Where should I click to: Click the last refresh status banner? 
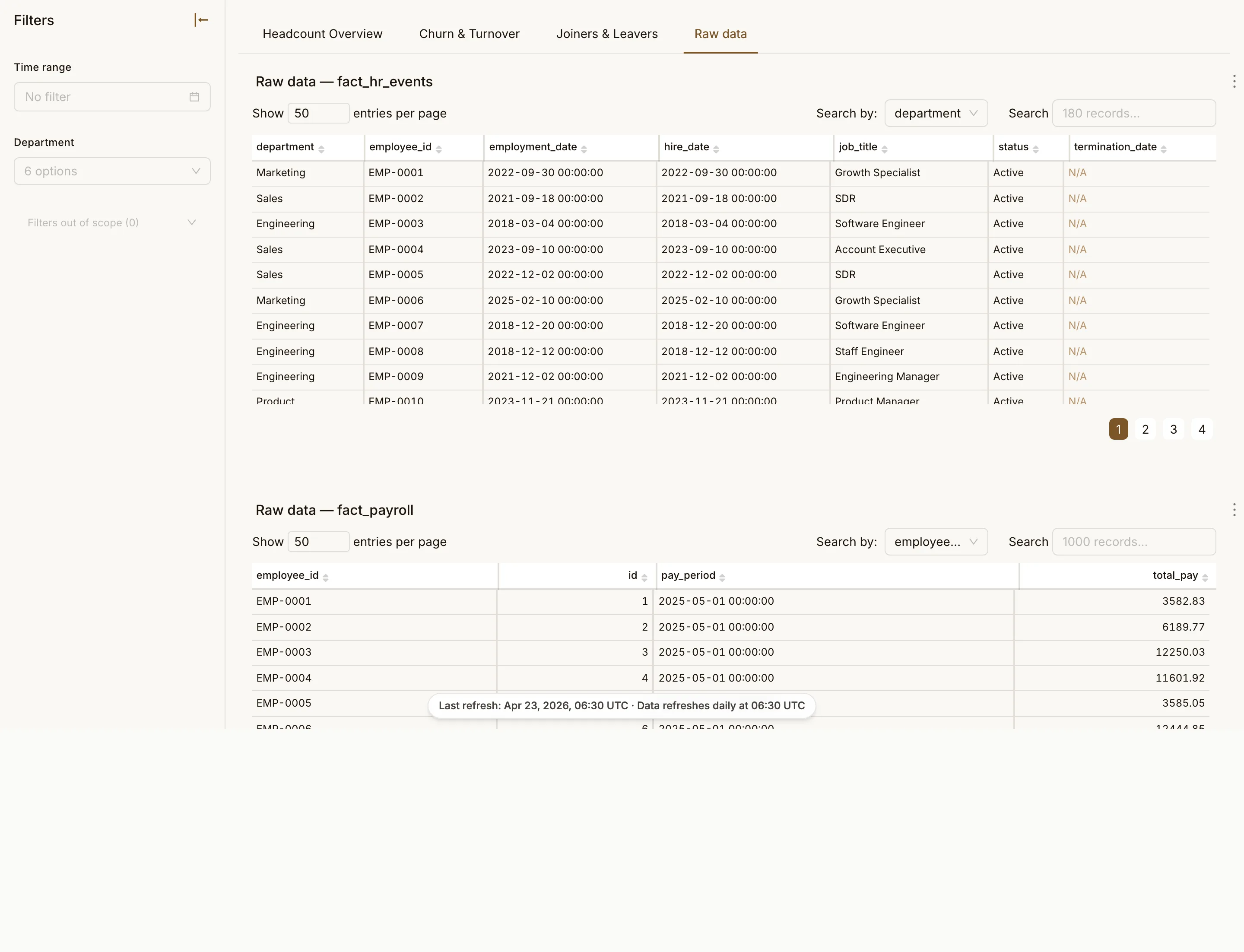(622, 705)
